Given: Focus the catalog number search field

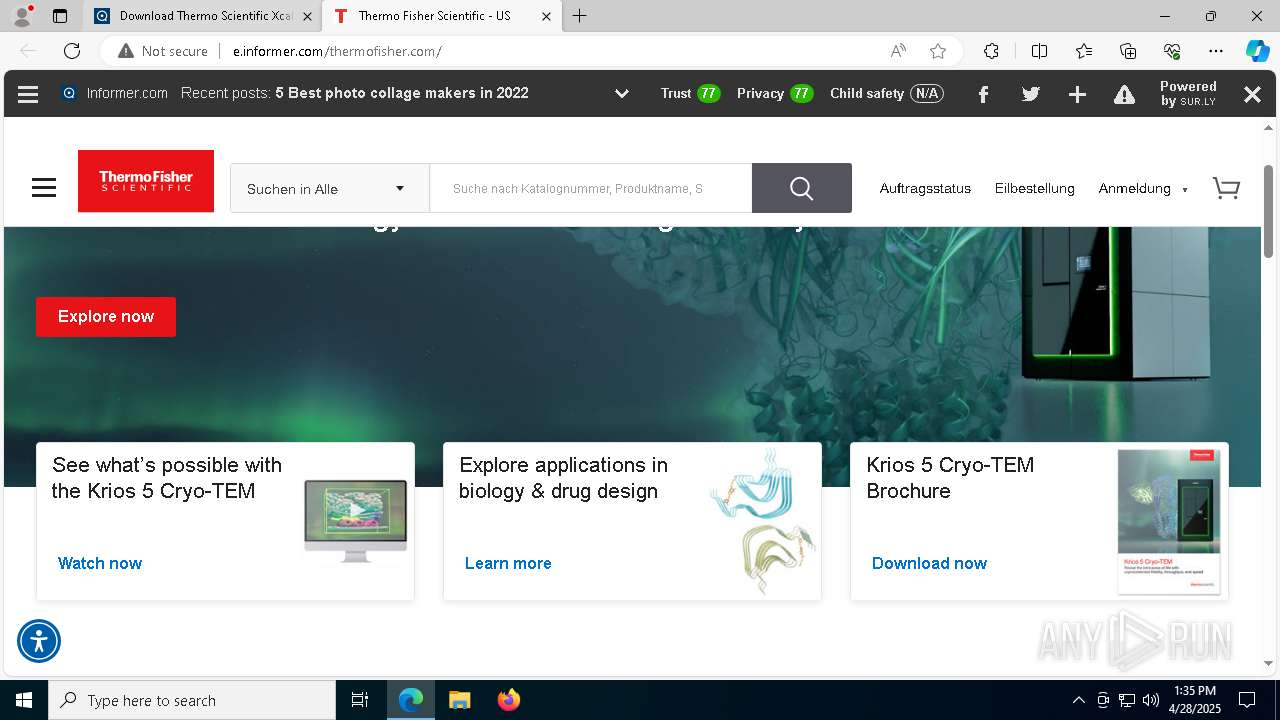Looking at the screenshot, I should [590, 188].
